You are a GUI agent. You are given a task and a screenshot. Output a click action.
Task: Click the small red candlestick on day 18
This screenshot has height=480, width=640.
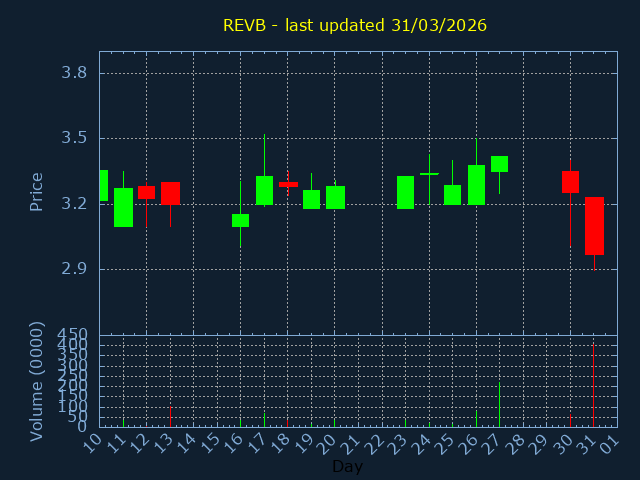point(288,184)
